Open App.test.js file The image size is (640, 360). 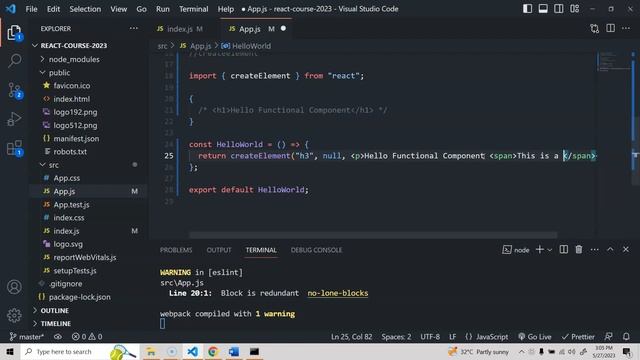pyautogui.click(x=71, y=204)
